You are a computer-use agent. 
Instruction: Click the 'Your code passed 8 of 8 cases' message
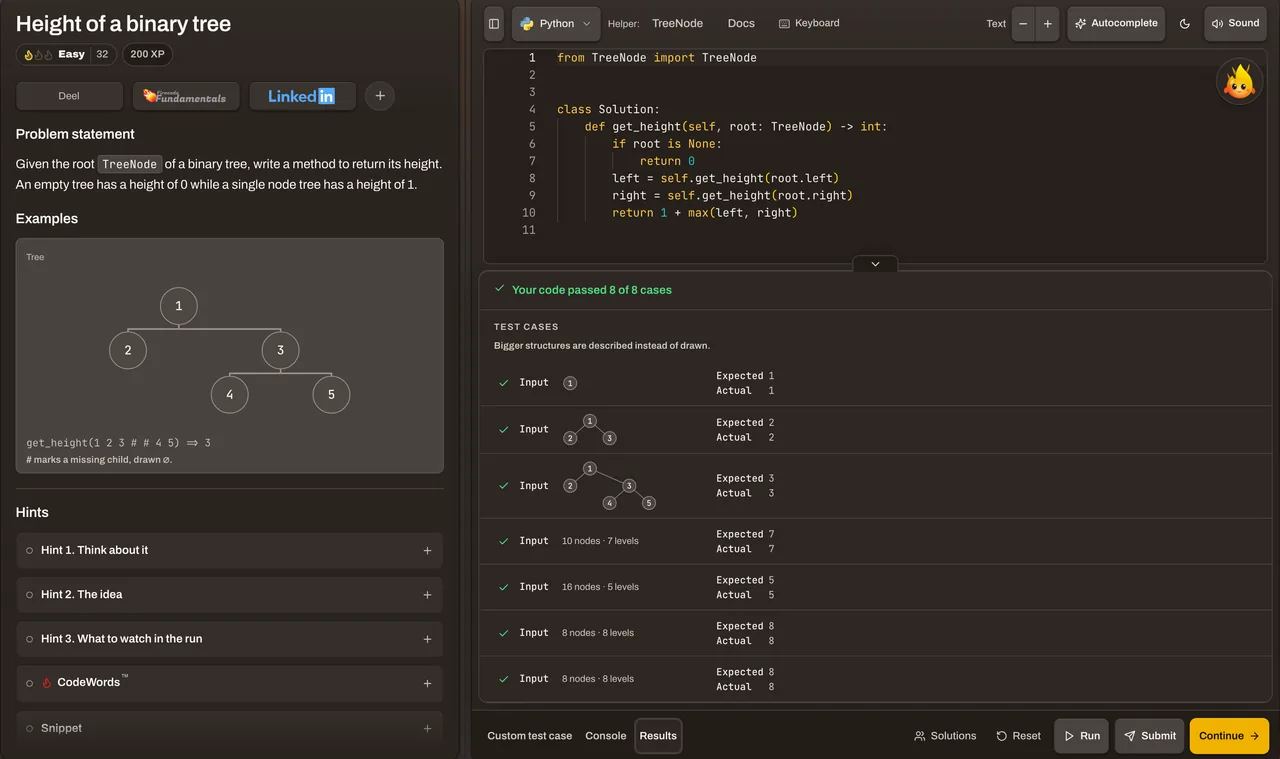coord(592,290)
